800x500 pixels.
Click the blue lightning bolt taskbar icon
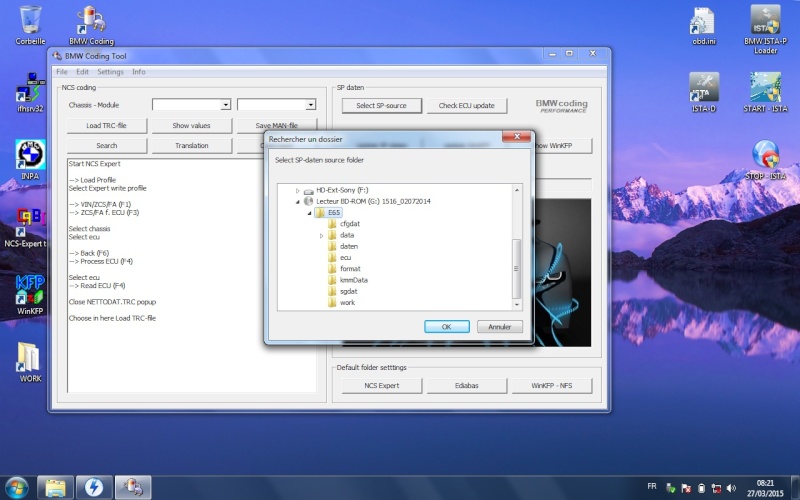coord(94,487)
